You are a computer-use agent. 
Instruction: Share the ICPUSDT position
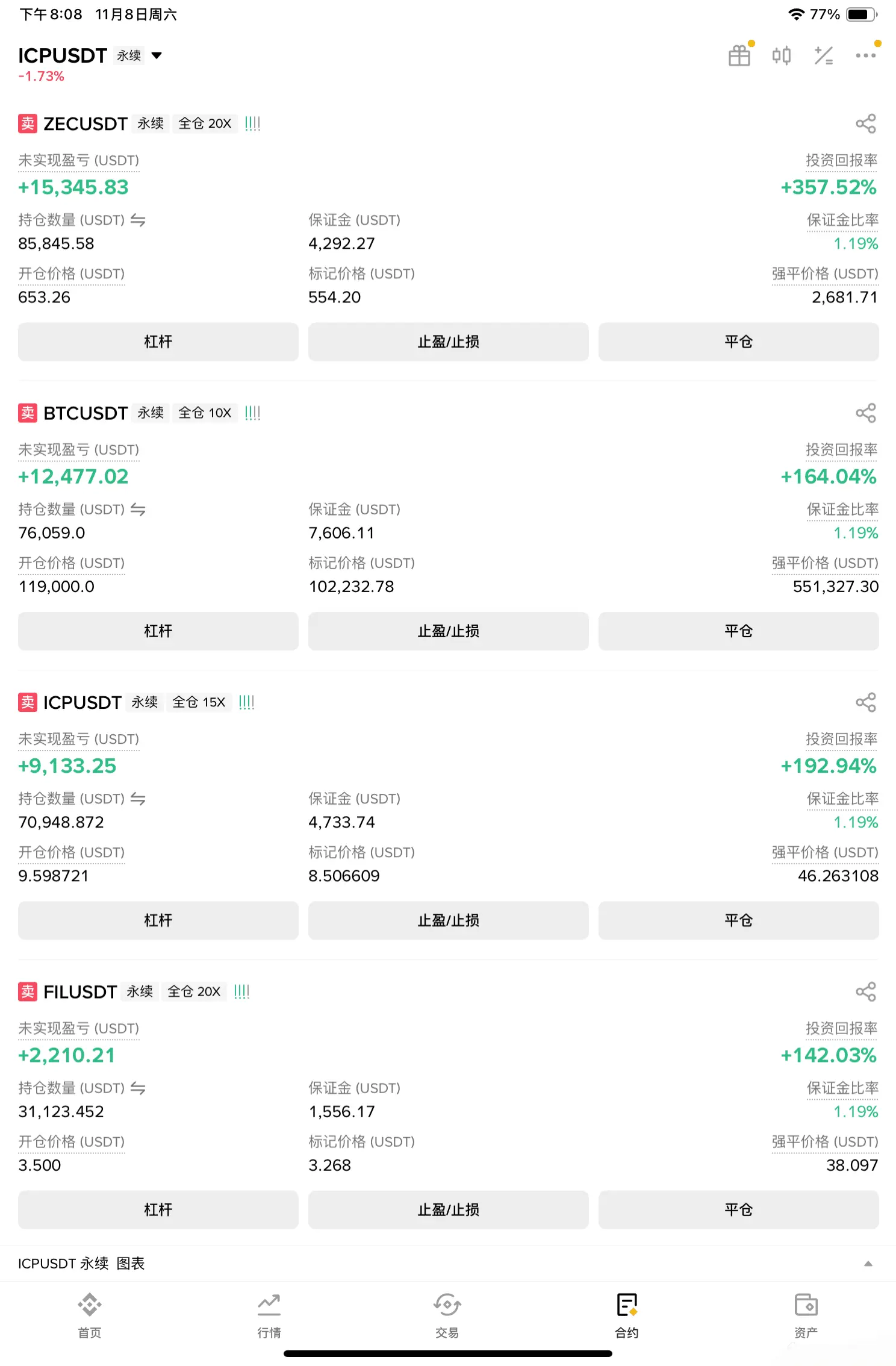coord(866,702)
